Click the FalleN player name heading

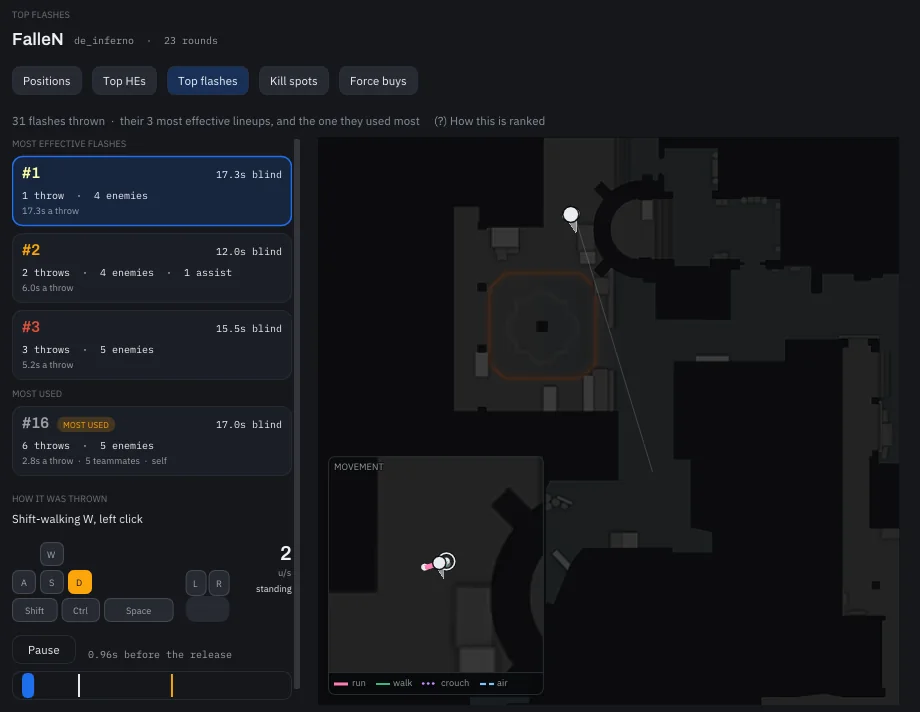38,39
